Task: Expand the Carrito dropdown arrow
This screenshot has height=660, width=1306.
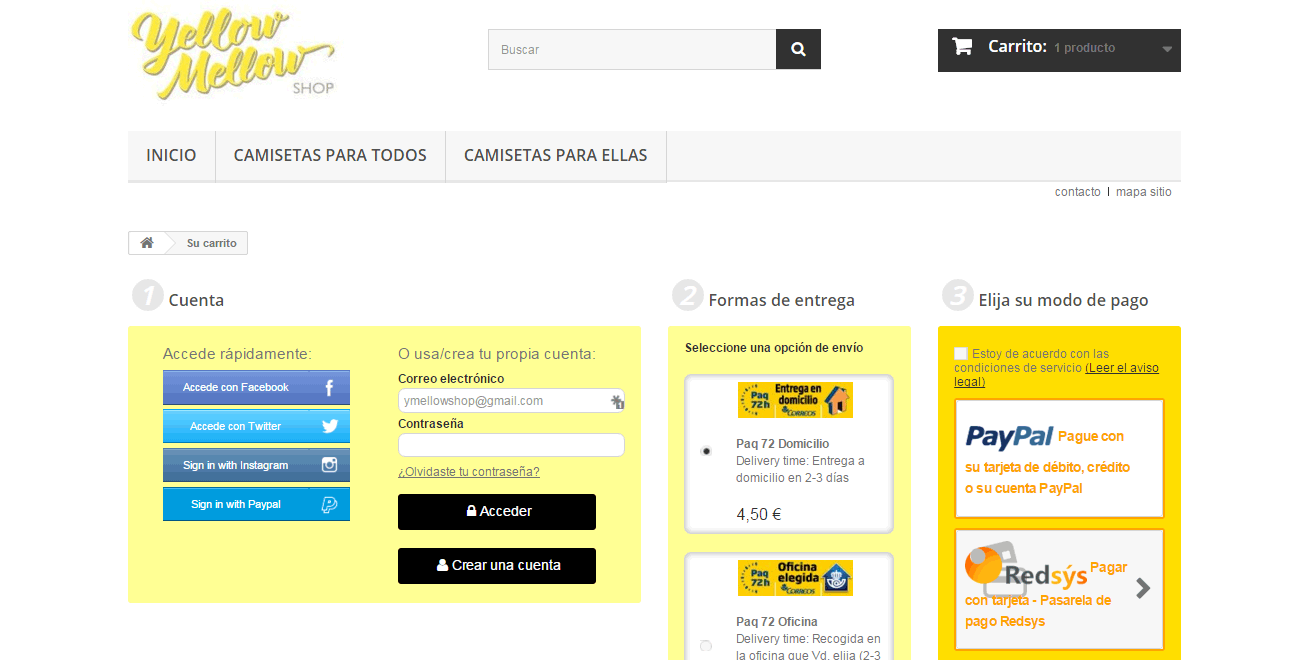Action: pyautogui.click(x=1167, y=49)
